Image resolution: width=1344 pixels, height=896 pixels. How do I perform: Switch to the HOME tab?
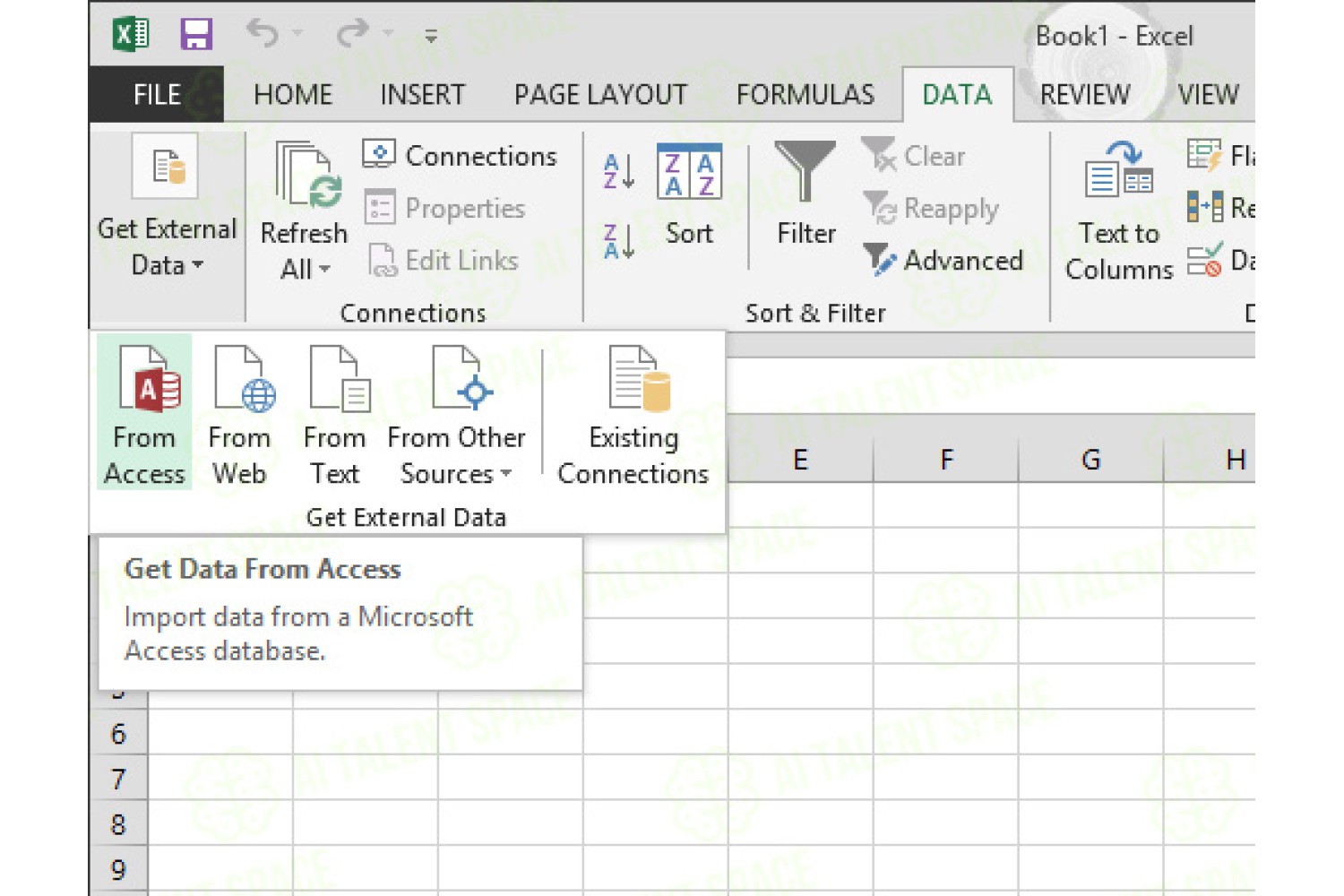293,94
